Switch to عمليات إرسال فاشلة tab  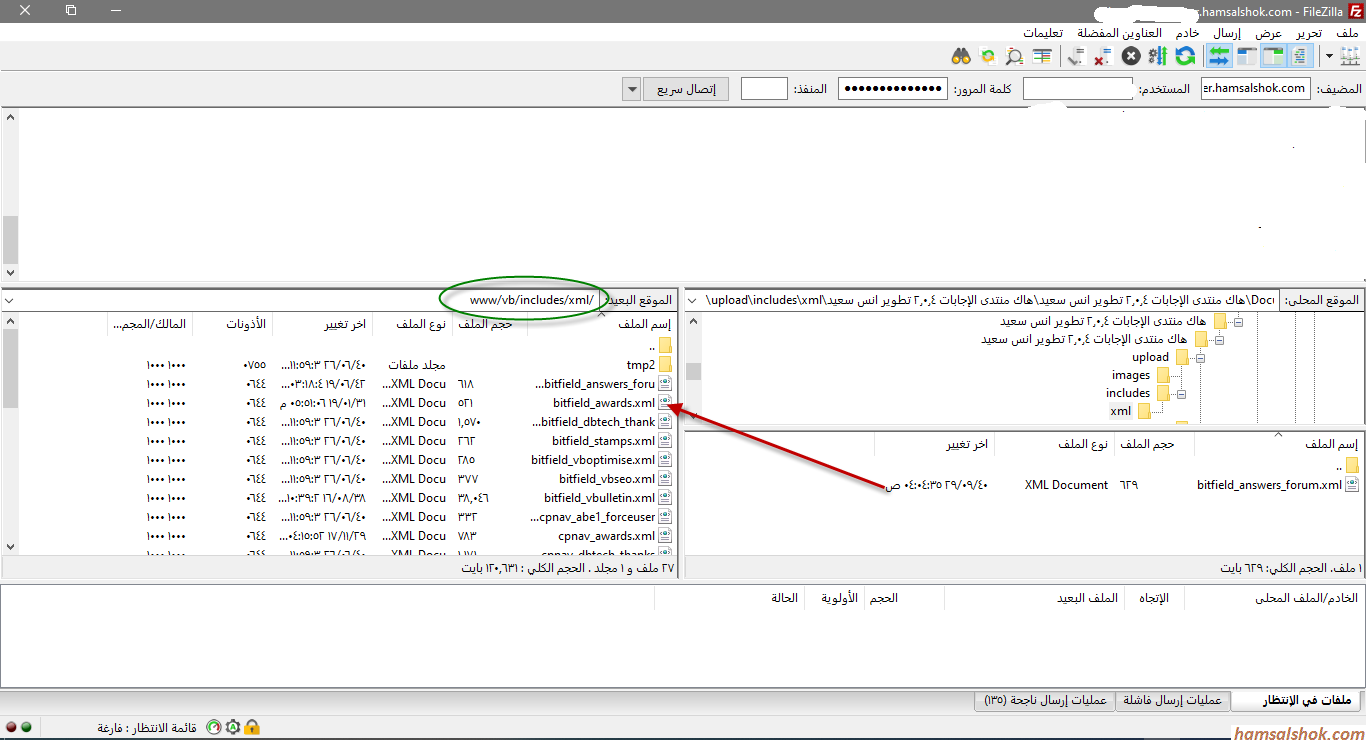click(x=1173, y=700)
